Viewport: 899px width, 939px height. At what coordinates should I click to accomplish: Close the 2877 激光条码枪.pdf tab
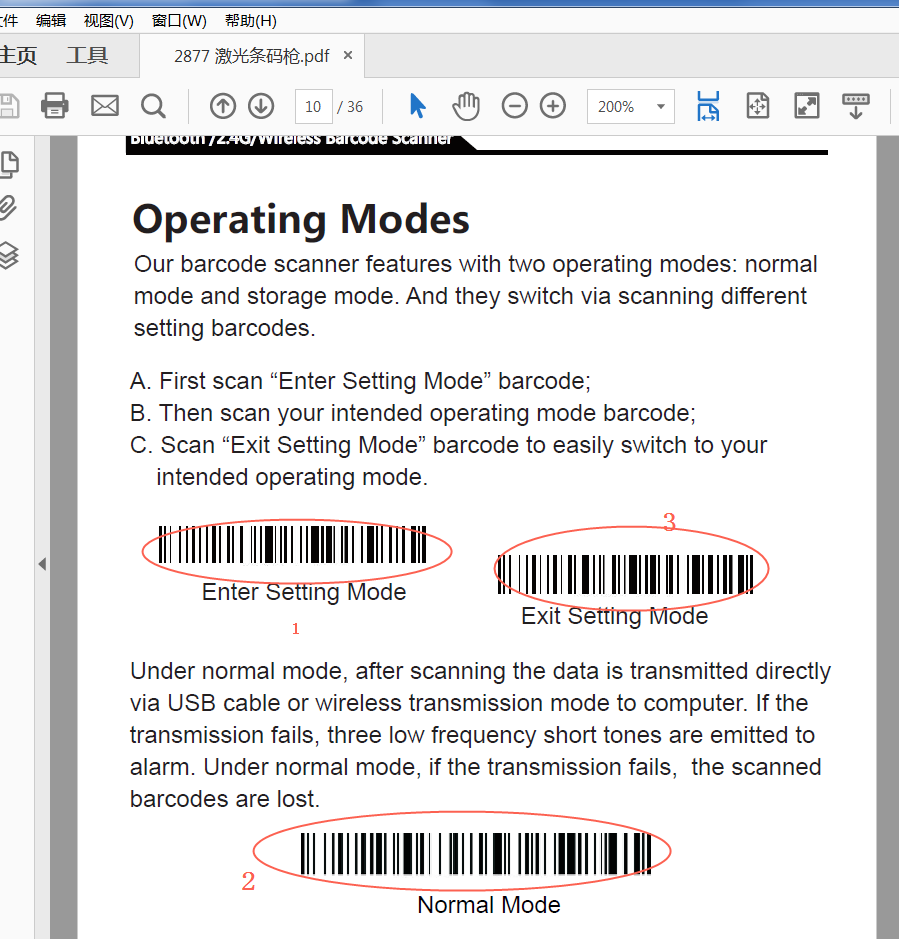pyautogui.click(x=348, y=56)
